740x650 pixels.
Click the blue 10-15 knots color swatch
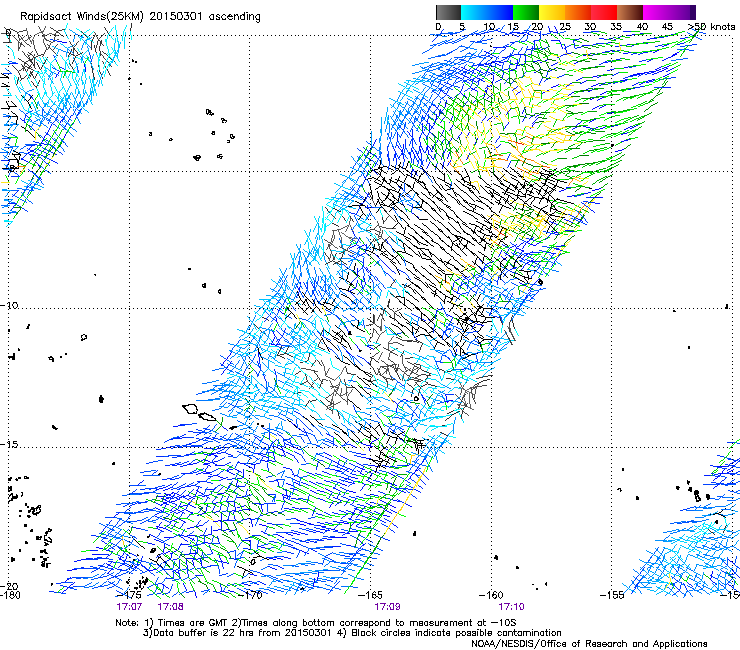[x=500, y=12]
